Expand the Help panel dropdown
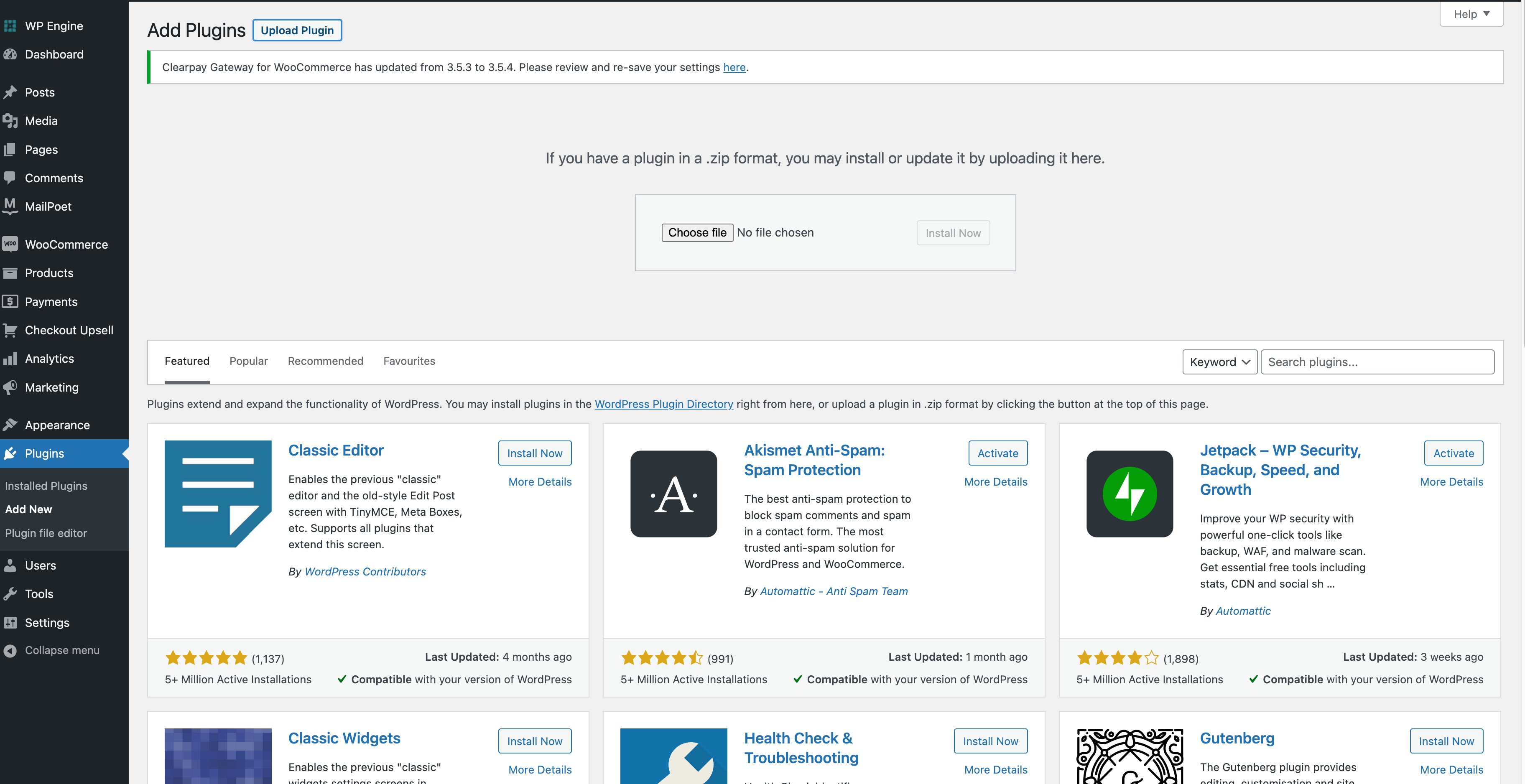The height and width of the screenshot is (784, 1525). [x=1471, y=14]
